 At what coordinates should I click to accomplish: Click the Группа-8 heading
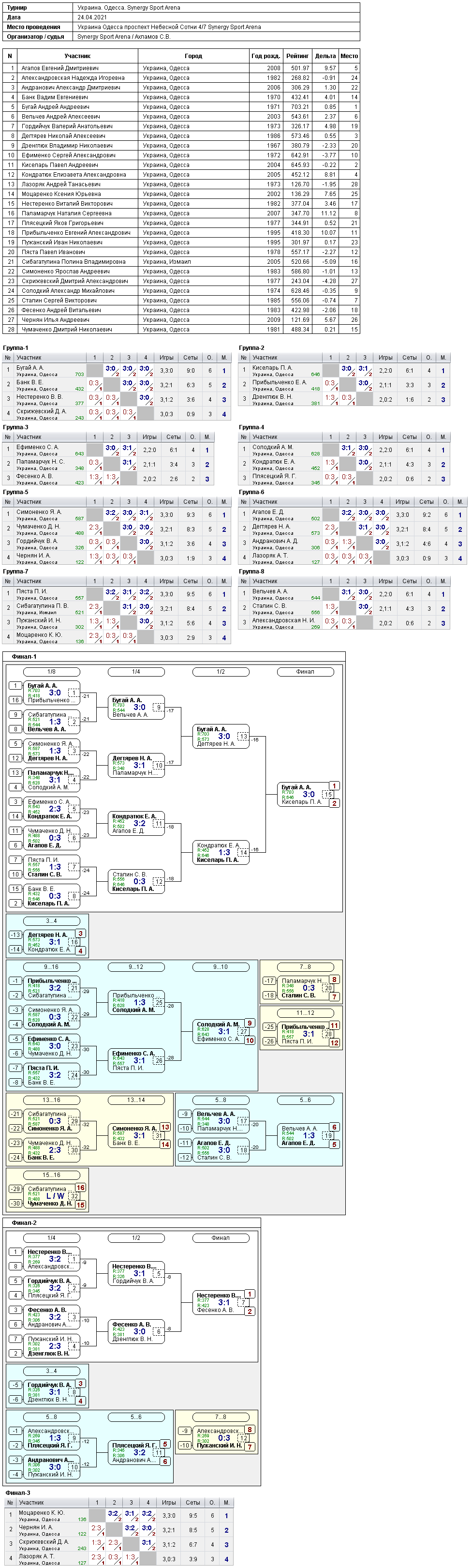[251, 572]
